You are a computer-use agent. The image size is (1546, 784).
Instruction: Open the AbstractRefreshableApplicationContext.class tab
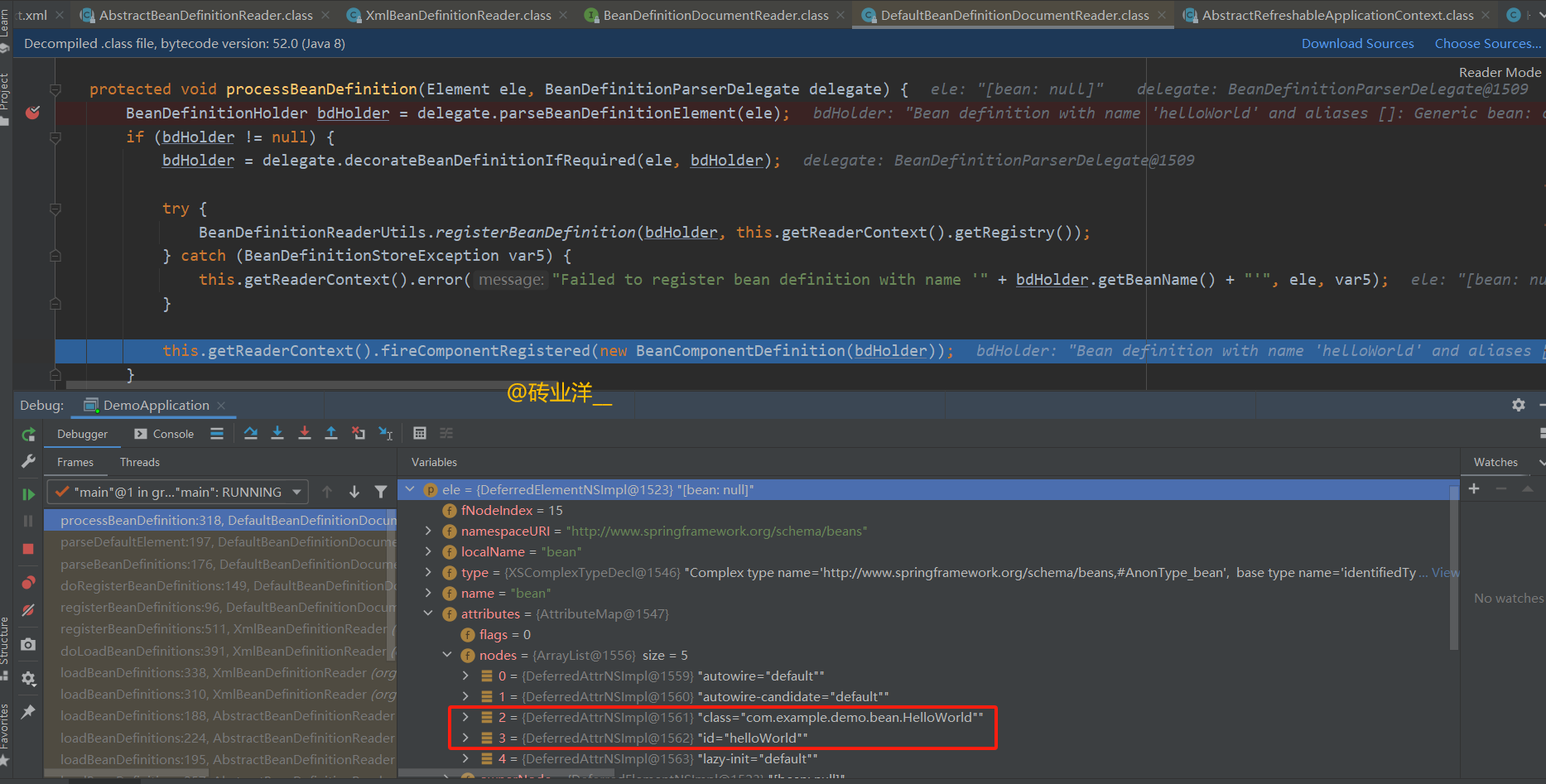[1337, 15]
